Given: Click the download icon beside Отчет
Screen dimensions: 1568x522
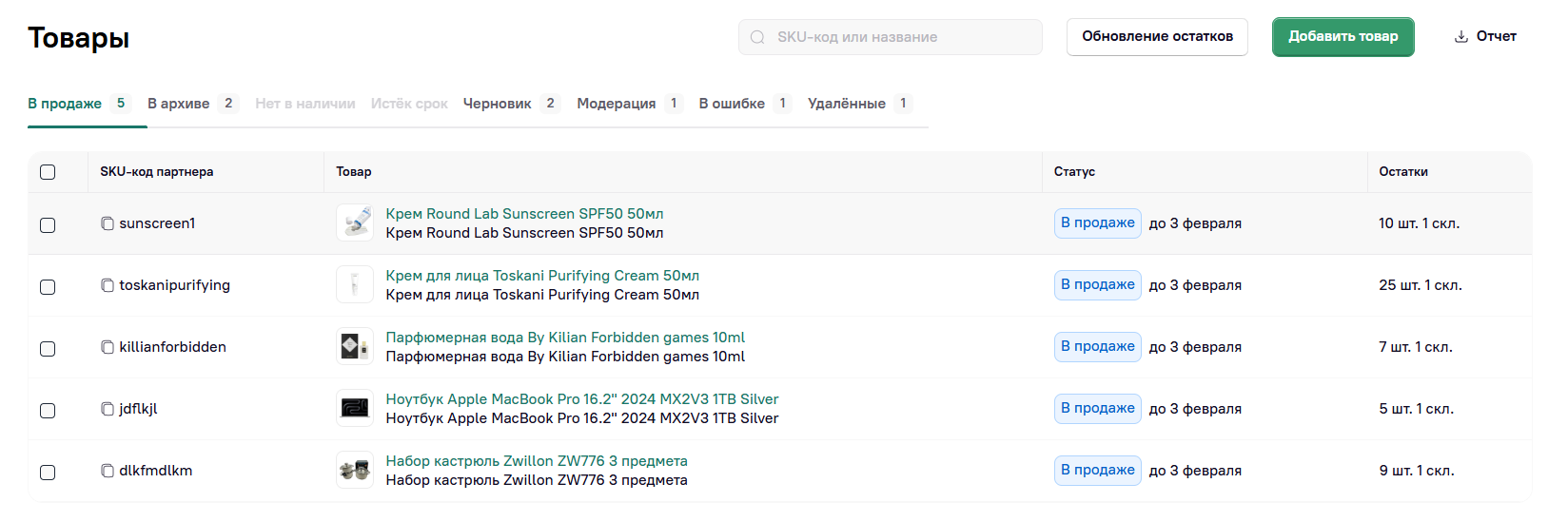Looking at the screenshot, I should coord(1460,37).
